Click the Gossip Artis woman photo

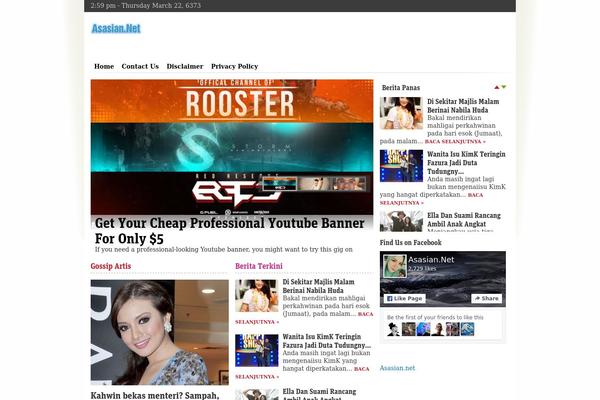tap(160, 332)
